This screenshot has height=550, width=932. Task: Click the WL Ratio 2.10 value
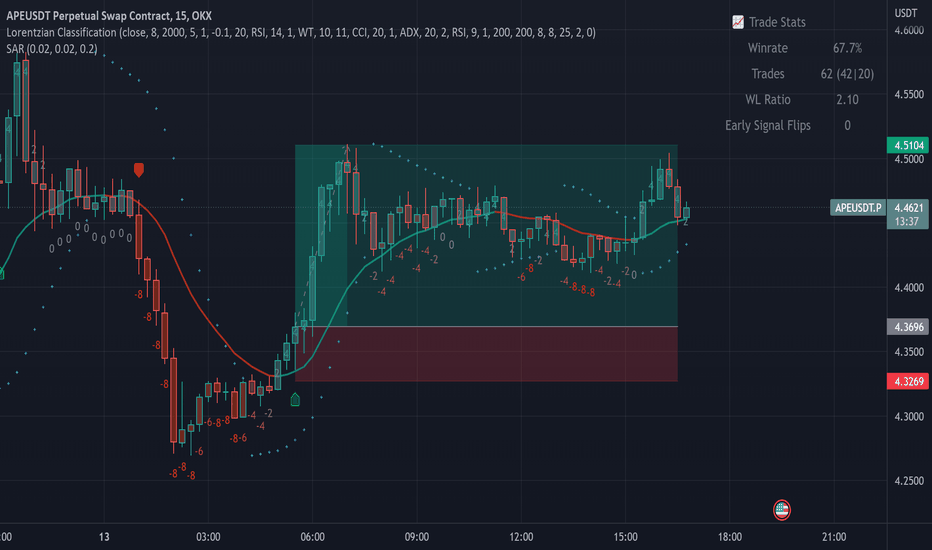point(847,99)
